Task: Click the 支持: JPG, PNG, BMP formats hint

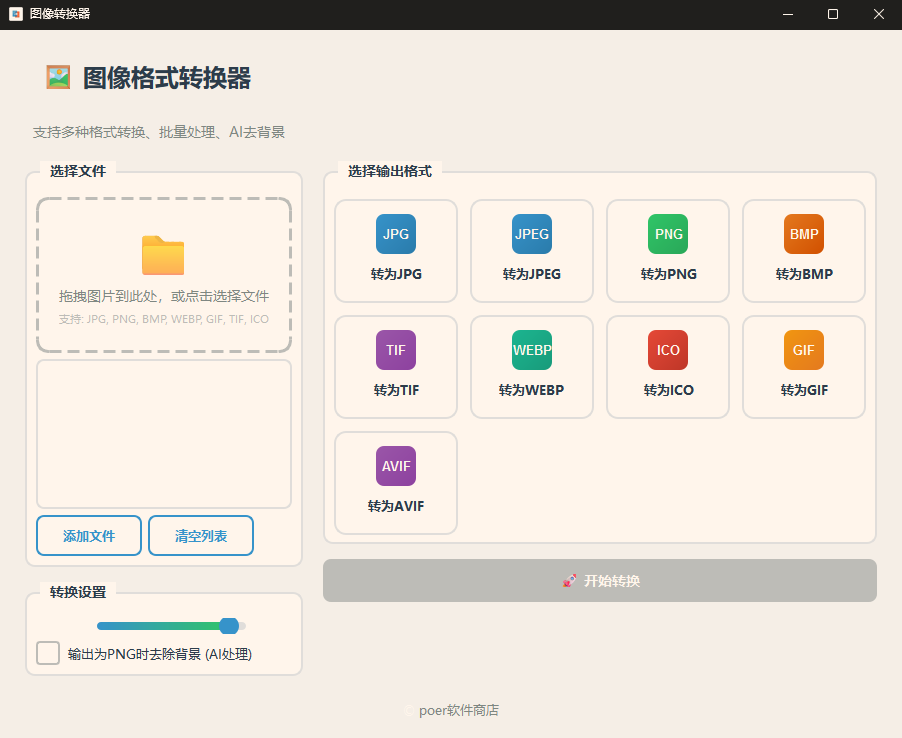Action: click(163, 319)
